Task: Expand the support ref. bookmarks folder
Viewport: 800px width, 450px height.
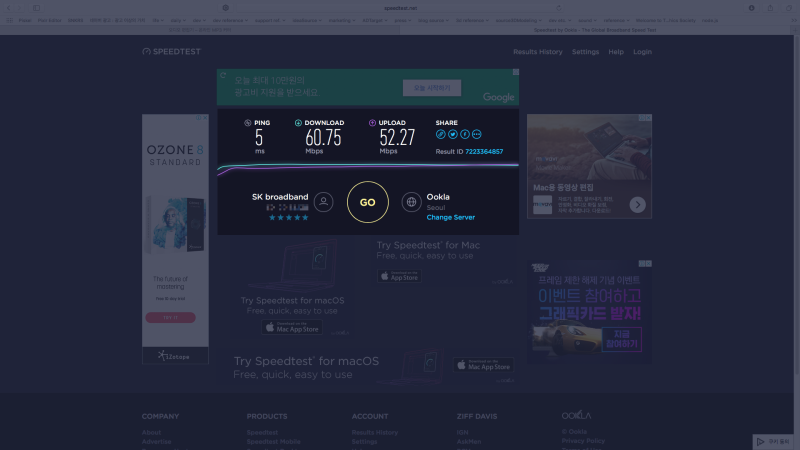Action: pos(270,20)
